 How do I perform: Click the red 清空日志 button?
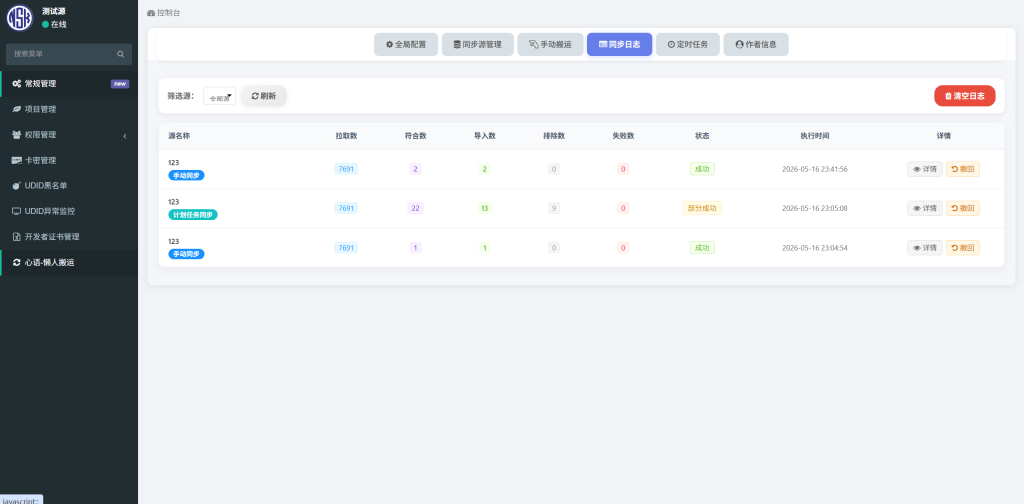tap(965, 95)
